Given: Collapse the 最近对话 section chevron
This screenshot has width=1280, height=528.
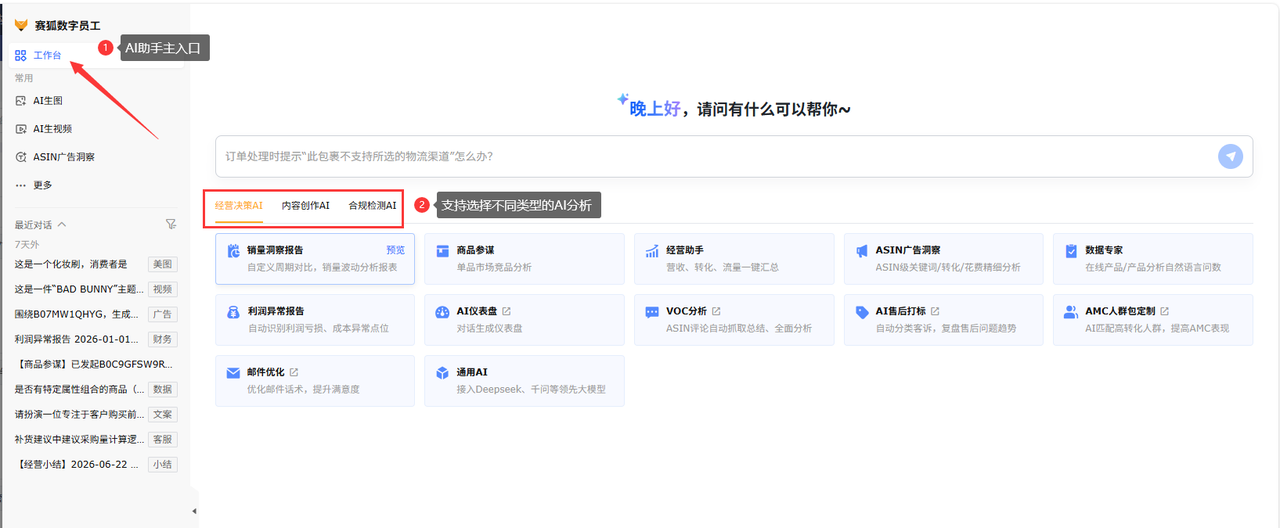Looking at the screenshot, I should [x=62, y=224].
